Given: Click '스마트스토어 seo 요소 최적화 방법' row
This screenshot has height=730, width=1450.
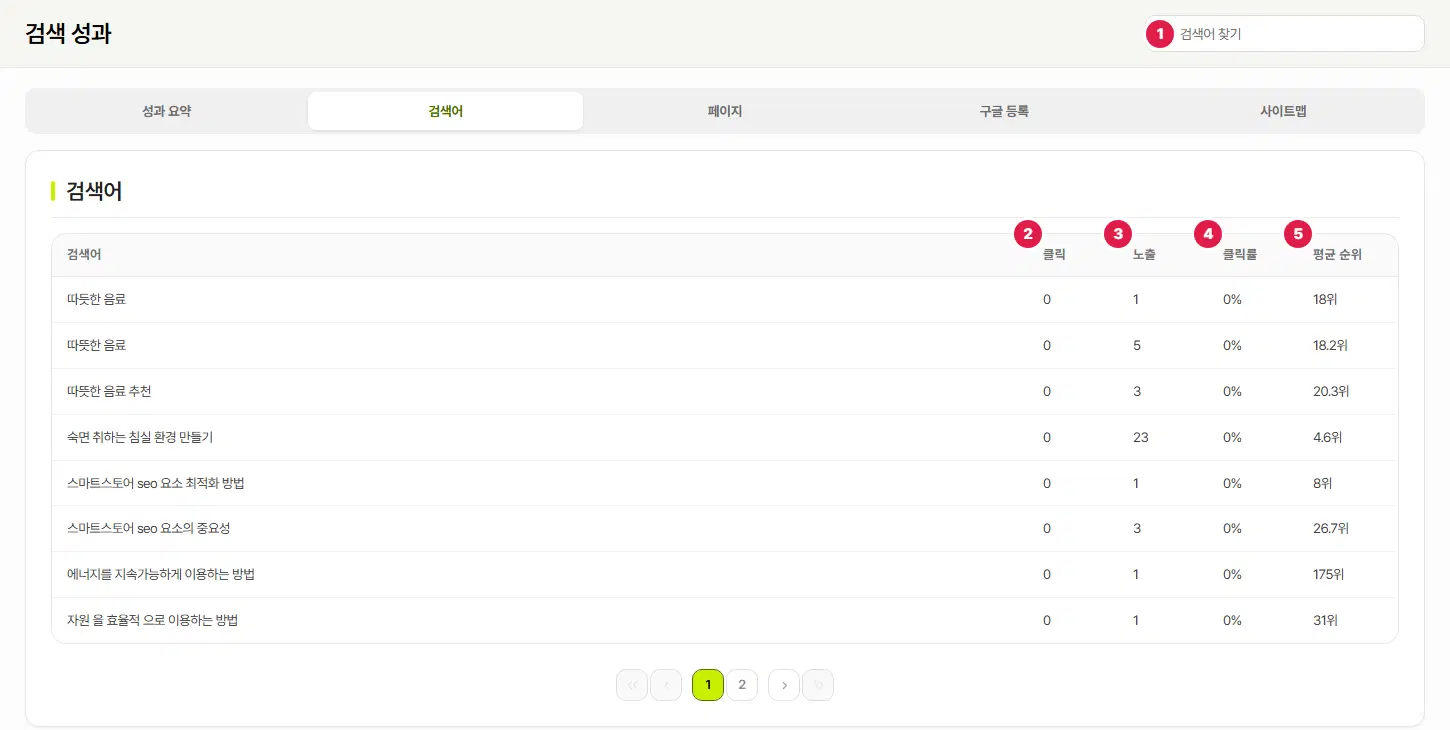Looking at the screenshot, I should 724,483.
